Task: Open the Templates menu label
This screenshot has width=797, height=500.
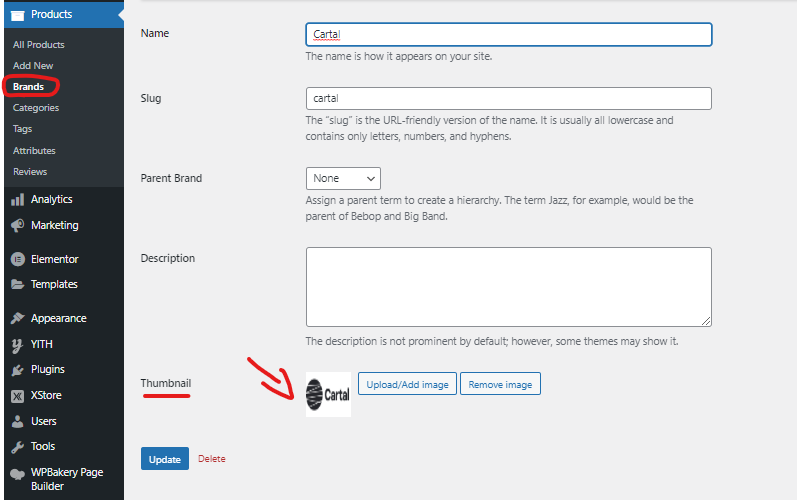Action: click(54, 284)
